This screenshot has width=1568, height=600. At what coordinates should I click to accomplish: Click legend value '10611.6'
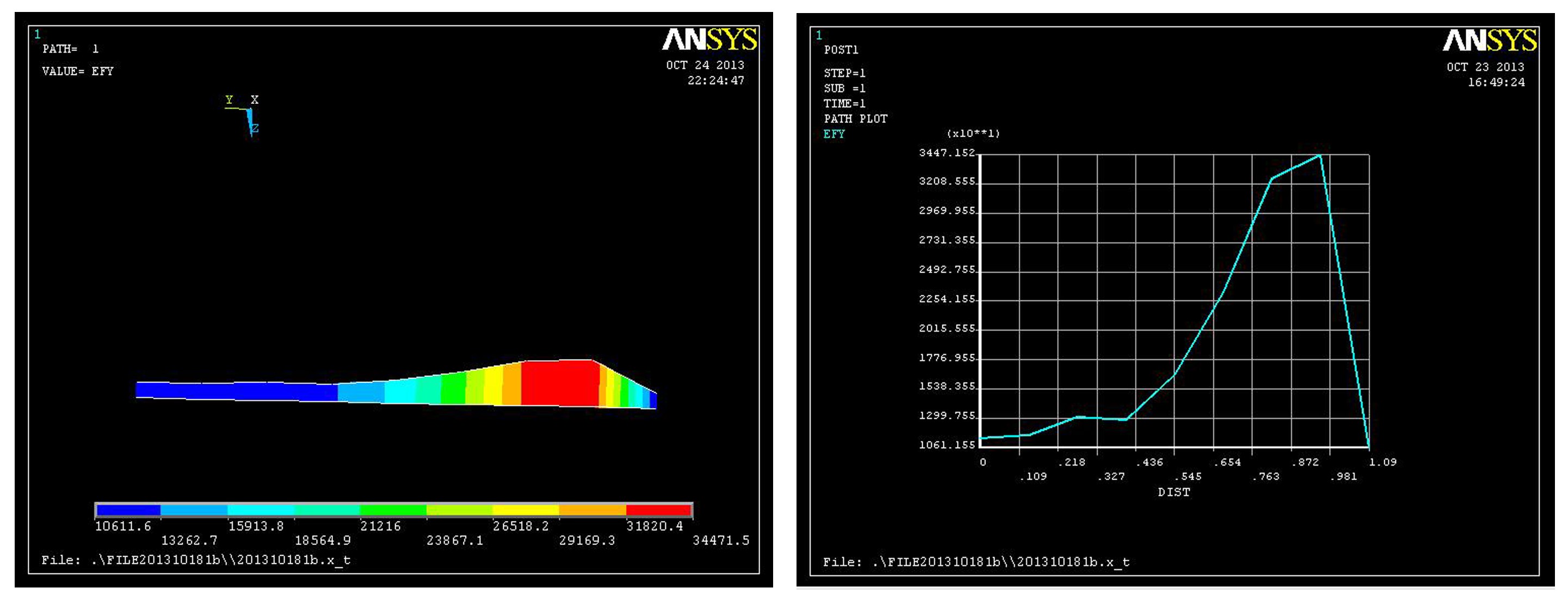click(123, 527)
